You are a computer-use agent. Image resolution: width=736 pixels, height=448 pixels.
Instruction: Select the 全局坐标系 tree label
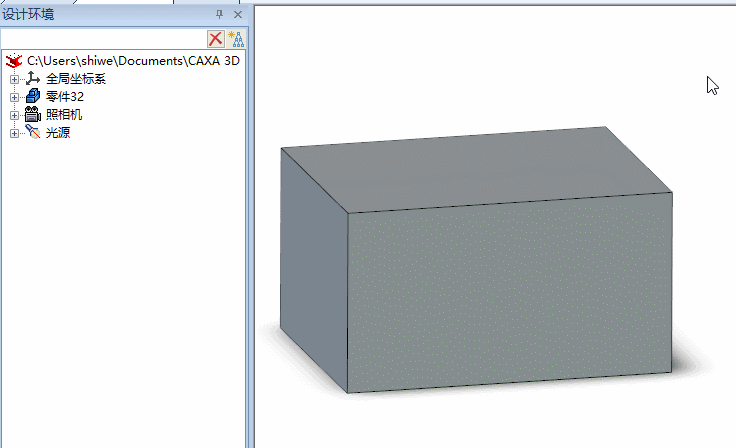[x=76, y=79]
